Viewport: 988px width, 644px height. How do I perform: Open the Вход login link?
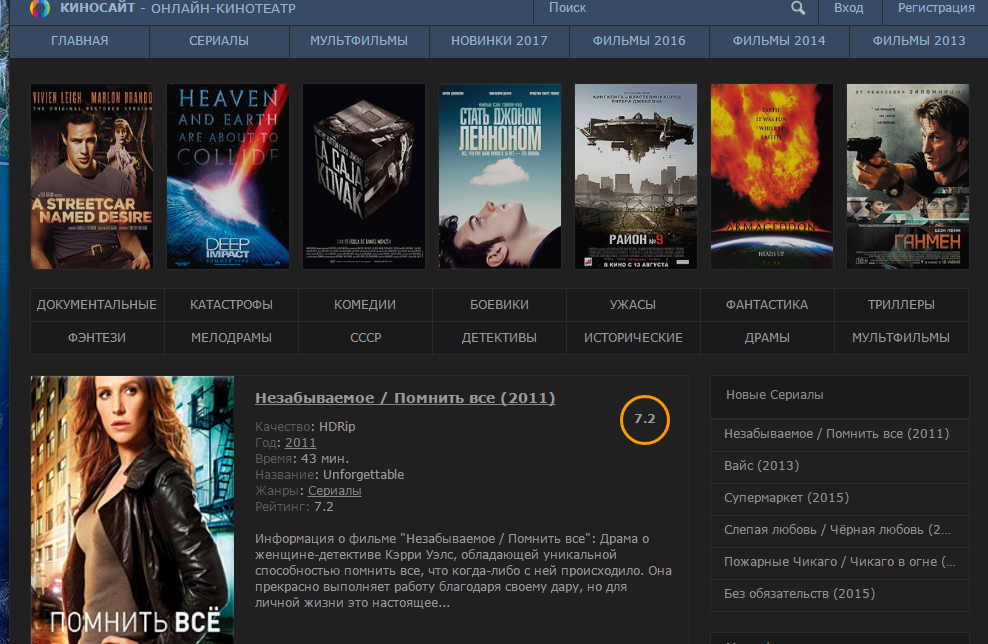coord(849,8)
